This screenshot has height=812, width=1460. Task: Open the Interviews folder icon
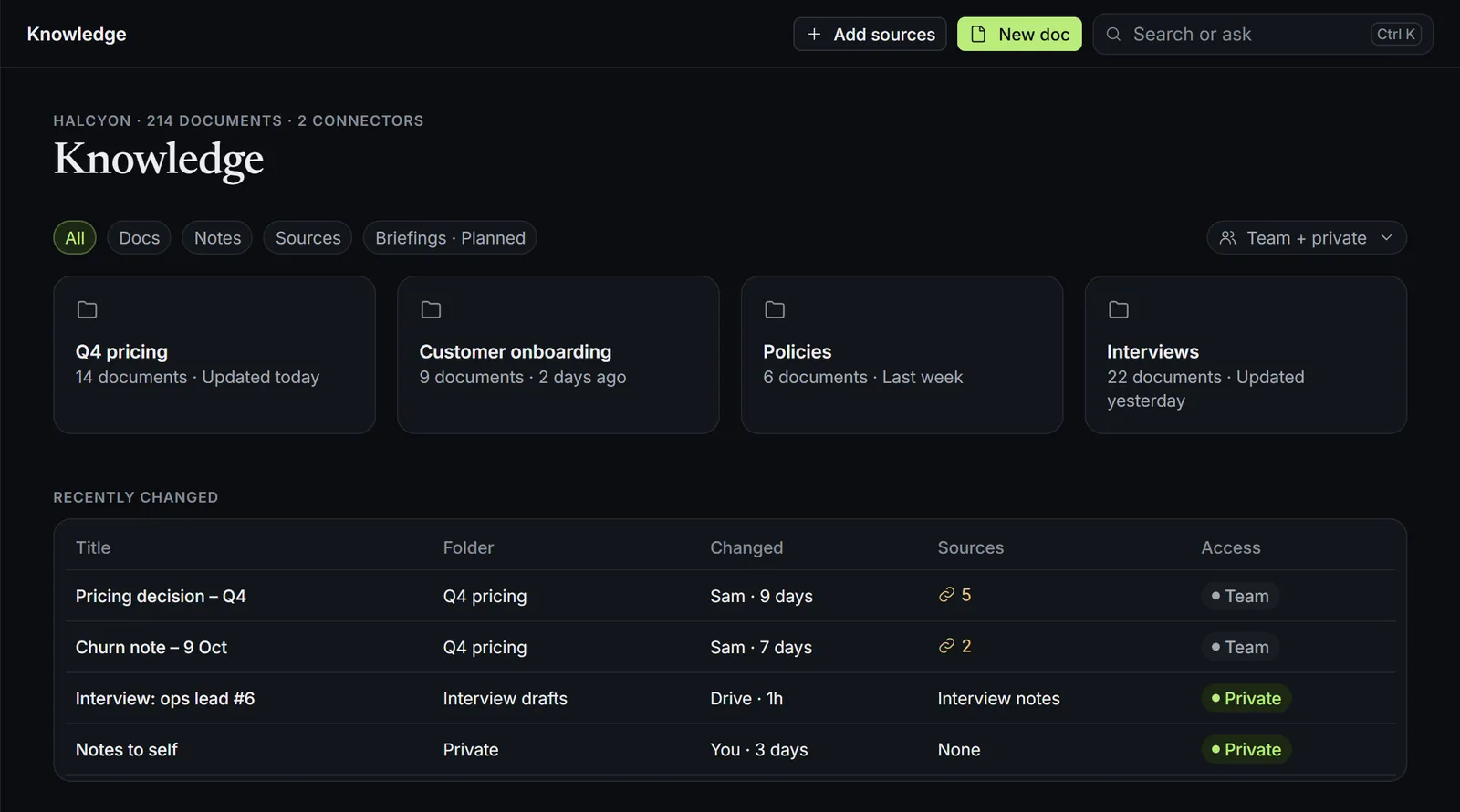click(1119, 310)
